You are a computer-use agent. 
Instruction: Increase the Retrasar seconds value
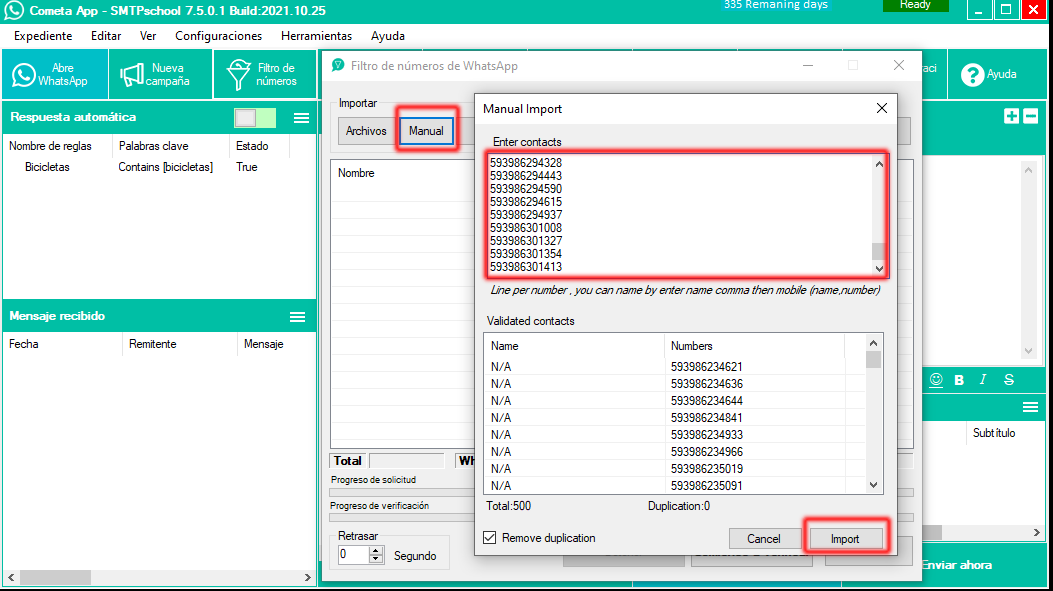(x=376, y=551)
